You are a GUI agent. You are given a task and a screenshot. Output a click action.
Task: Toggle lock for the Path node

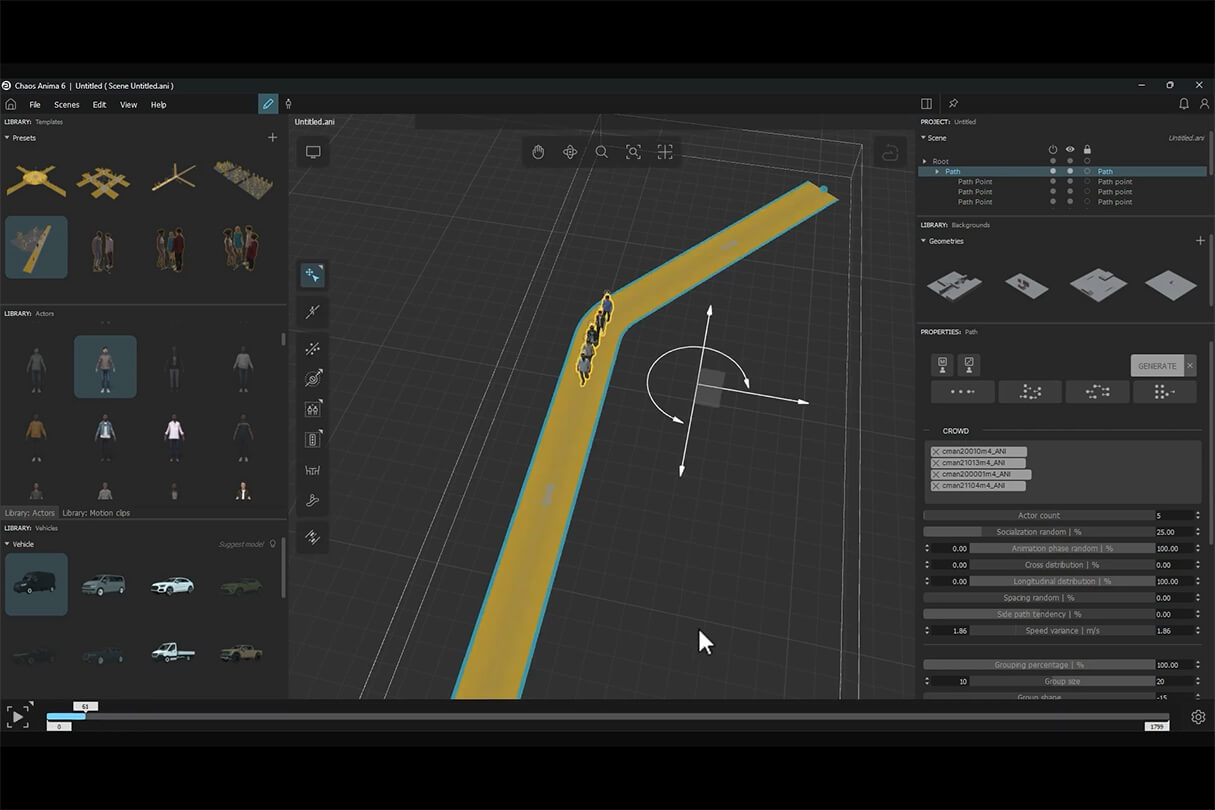[1088, 171]
